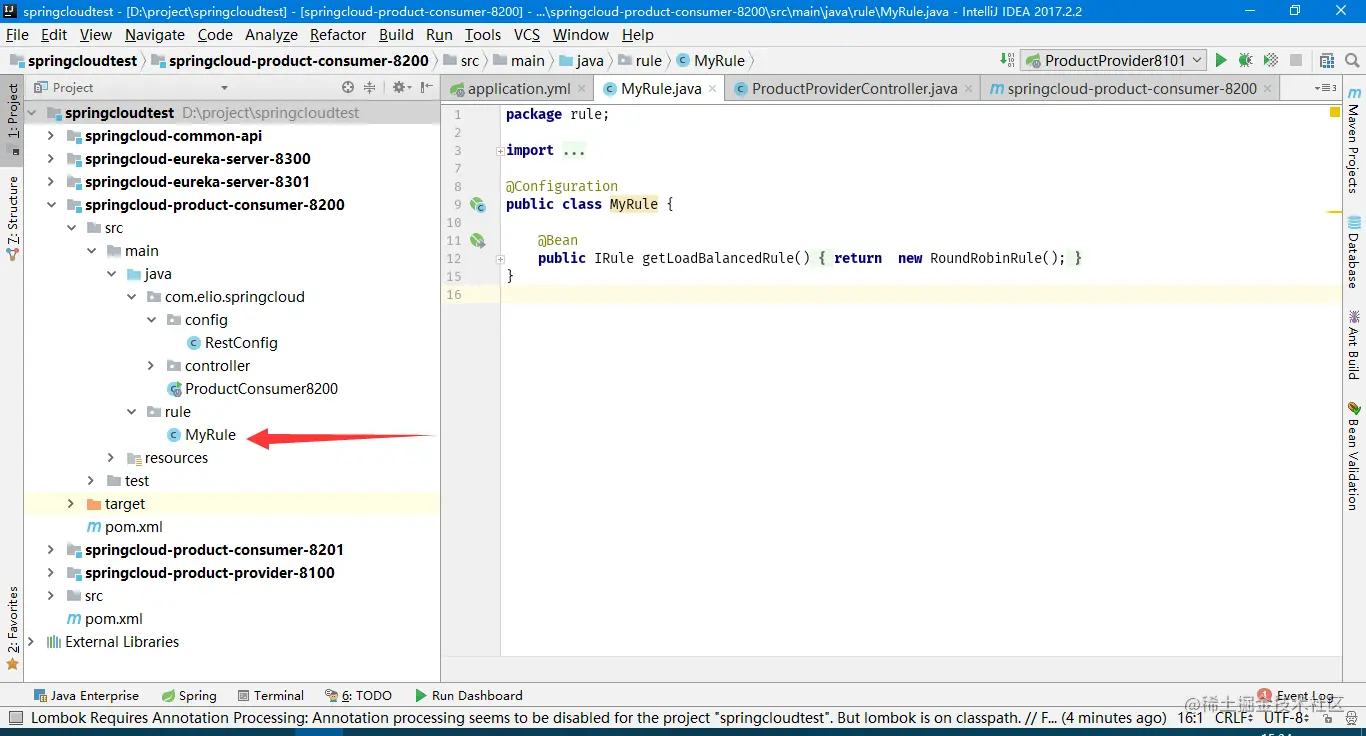This screenshot has width=1366, height=736.
Task: Run ProductProvider8101 with the green play icon
Action: pos(1221,60)
